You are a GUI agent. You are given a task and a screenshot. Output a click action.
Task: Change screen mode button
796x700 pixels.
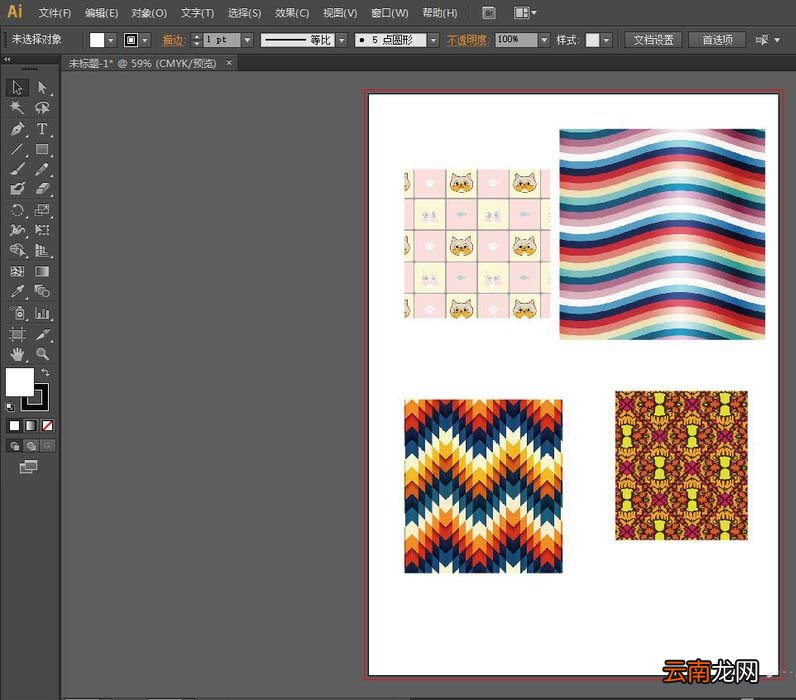point(28,466)
